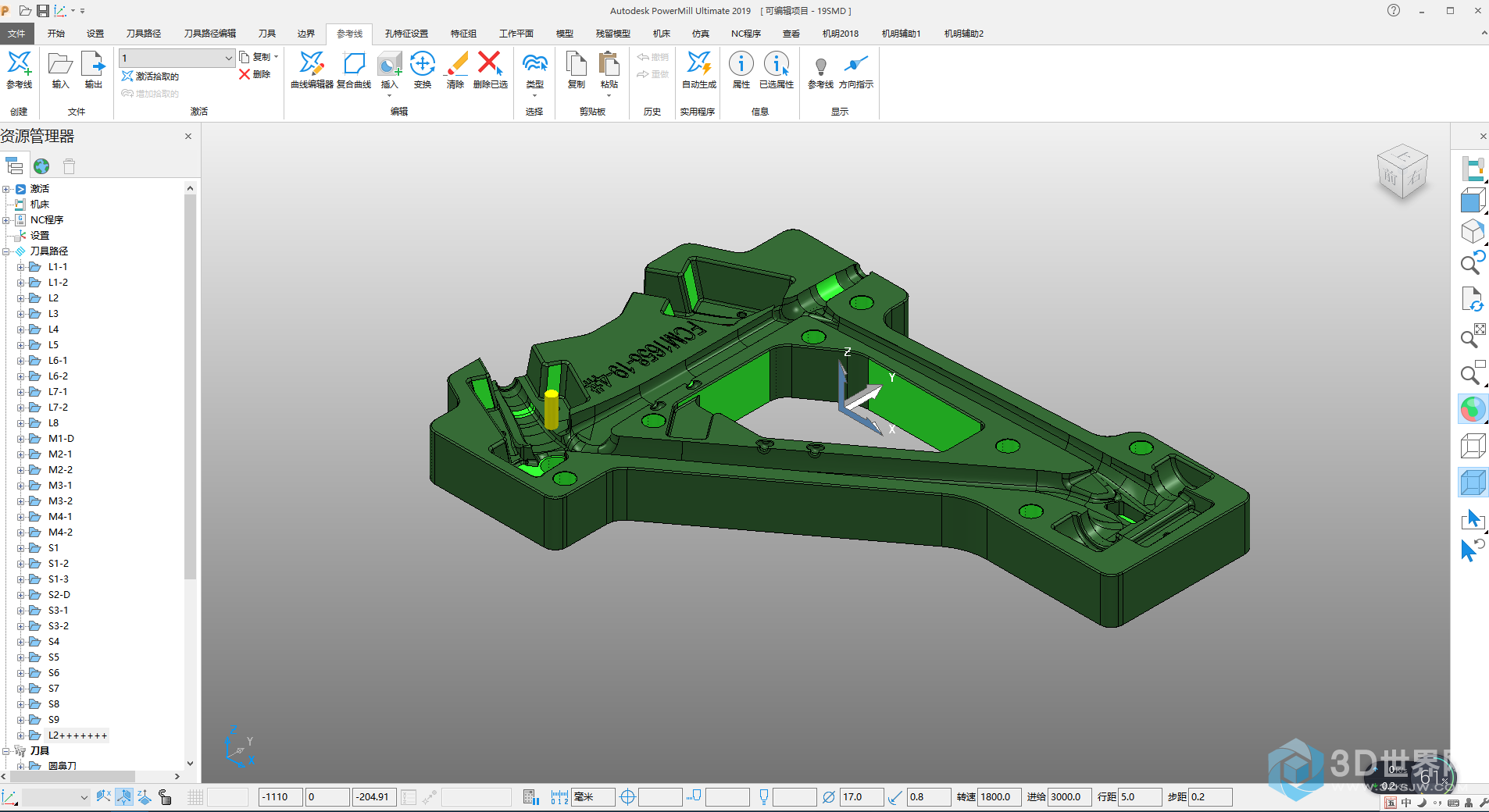
Task: Toggle the grid icon in the status bar
Action: tap(195, 797)
